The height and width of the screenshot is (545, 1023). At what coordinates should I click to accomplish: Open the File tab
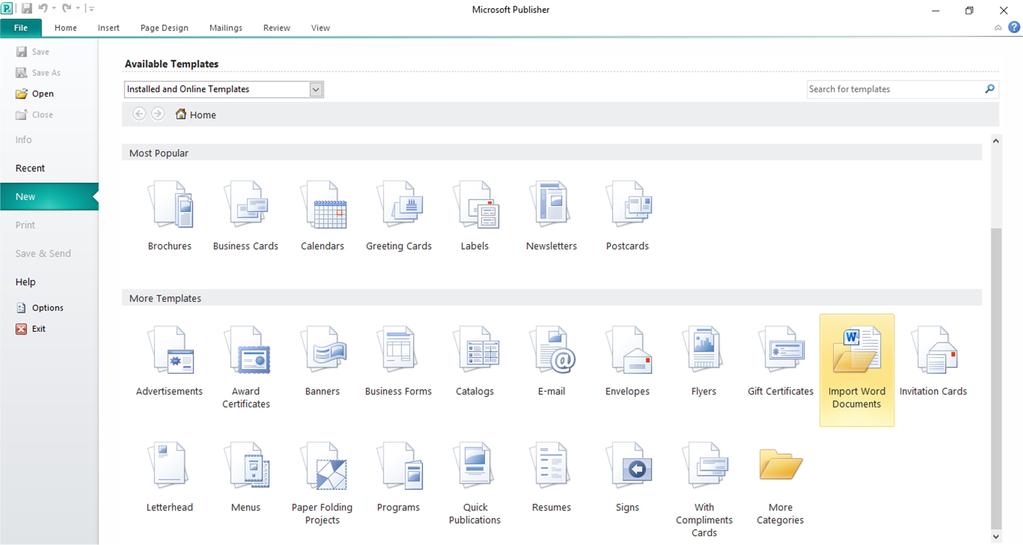(x=21, y=27)
